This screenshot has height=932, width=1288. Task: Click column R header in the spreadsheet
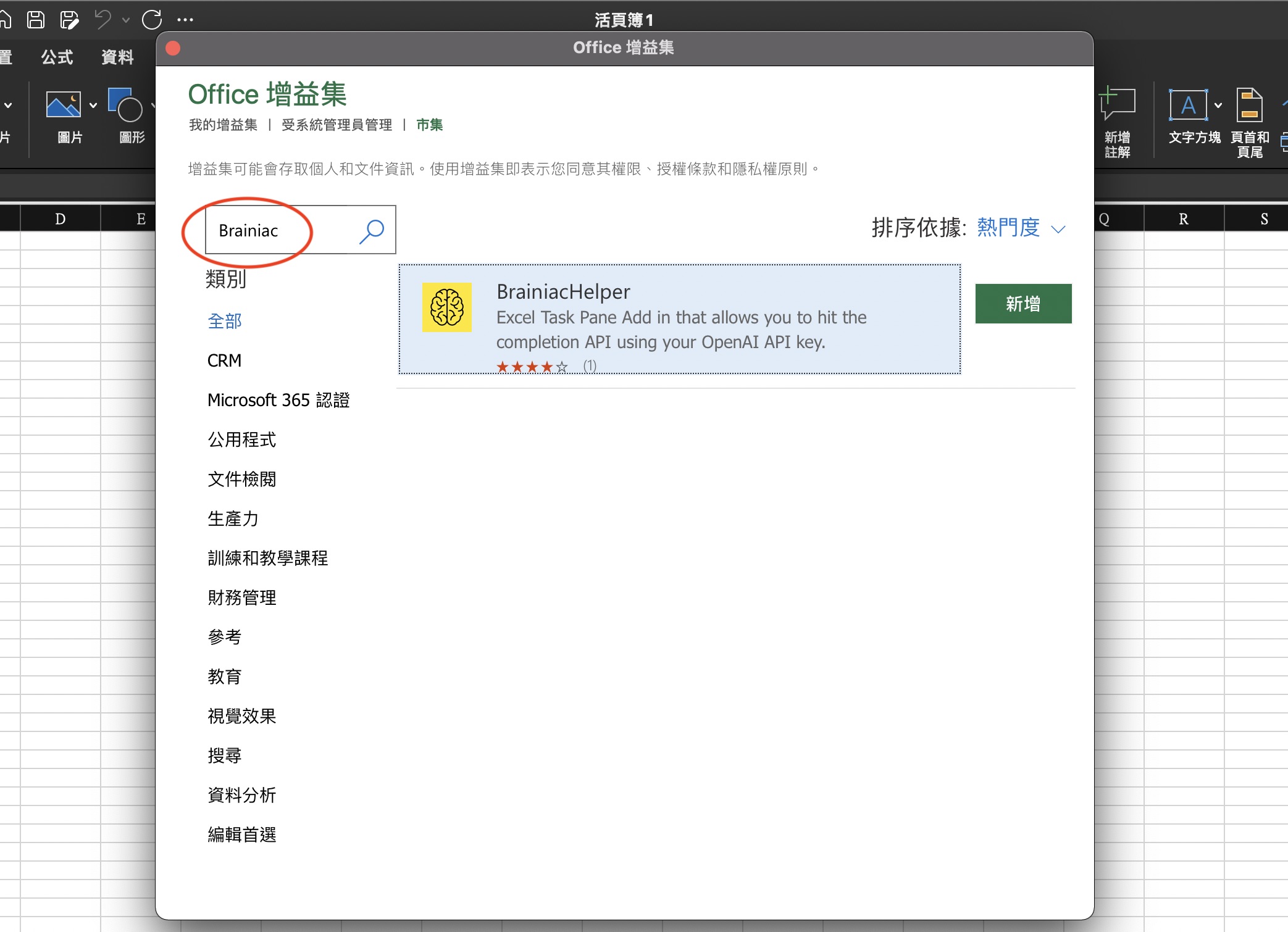[x=1184, y=218]
